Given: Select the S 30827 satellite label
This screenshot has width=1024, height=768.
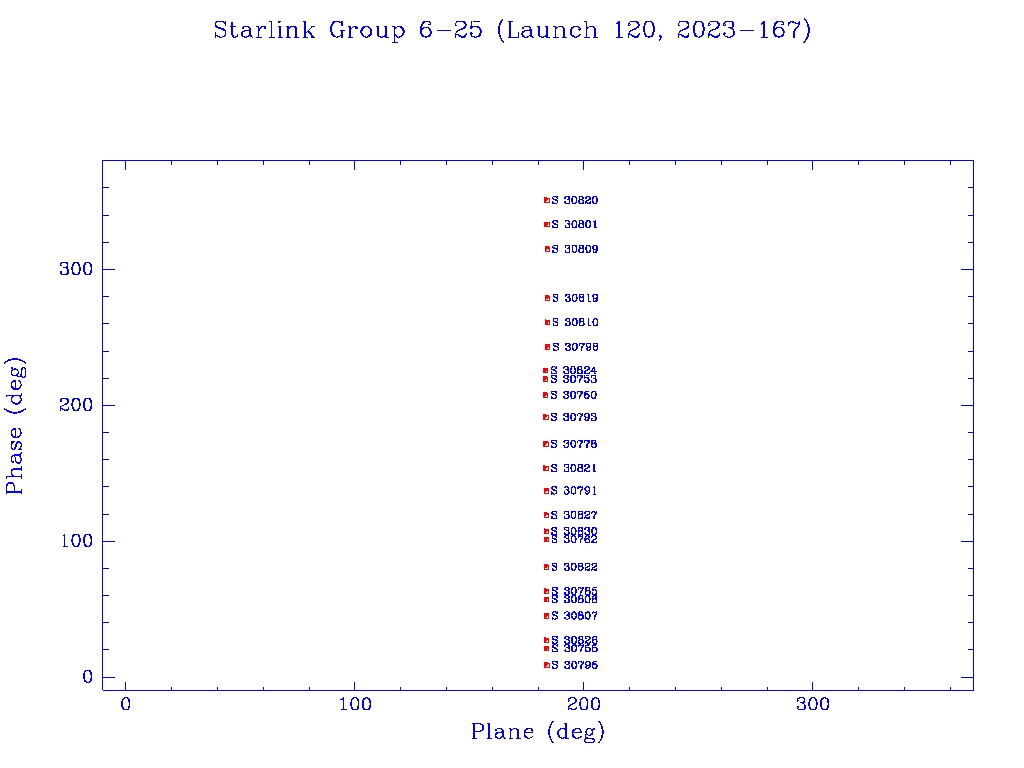Looking at the screenshot, I should (x=574, y=515).
